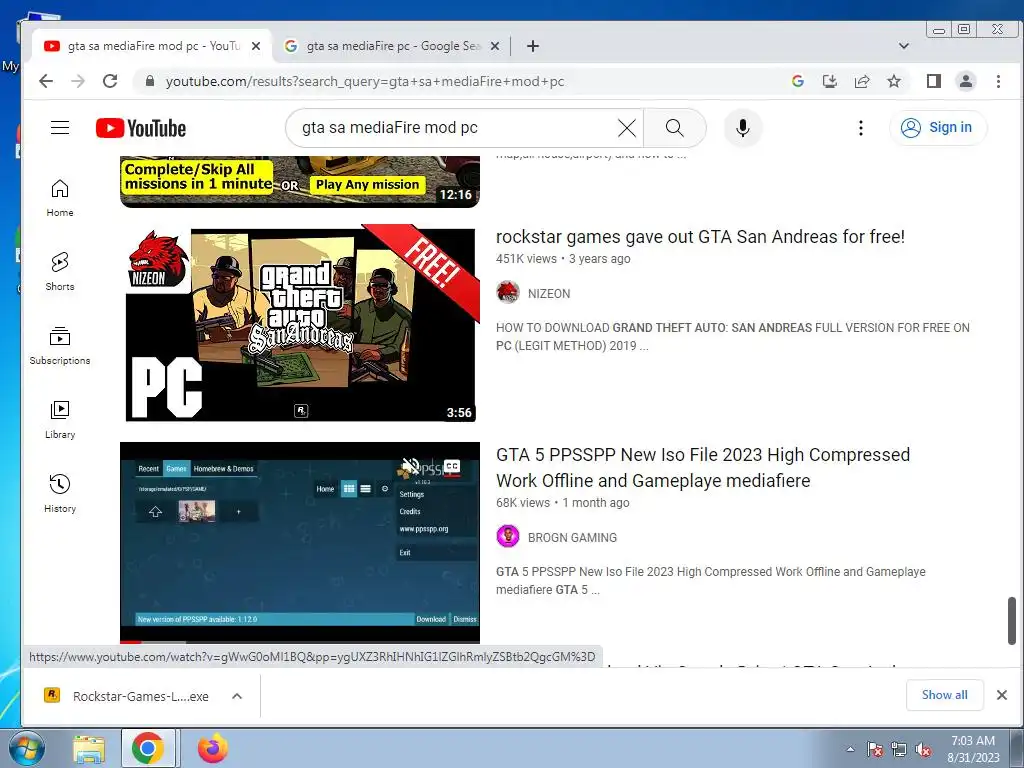Open the video 'rockstar games gave out GTA San Andreas for free!'
1024x768 pixels.
tap(700, 236)
